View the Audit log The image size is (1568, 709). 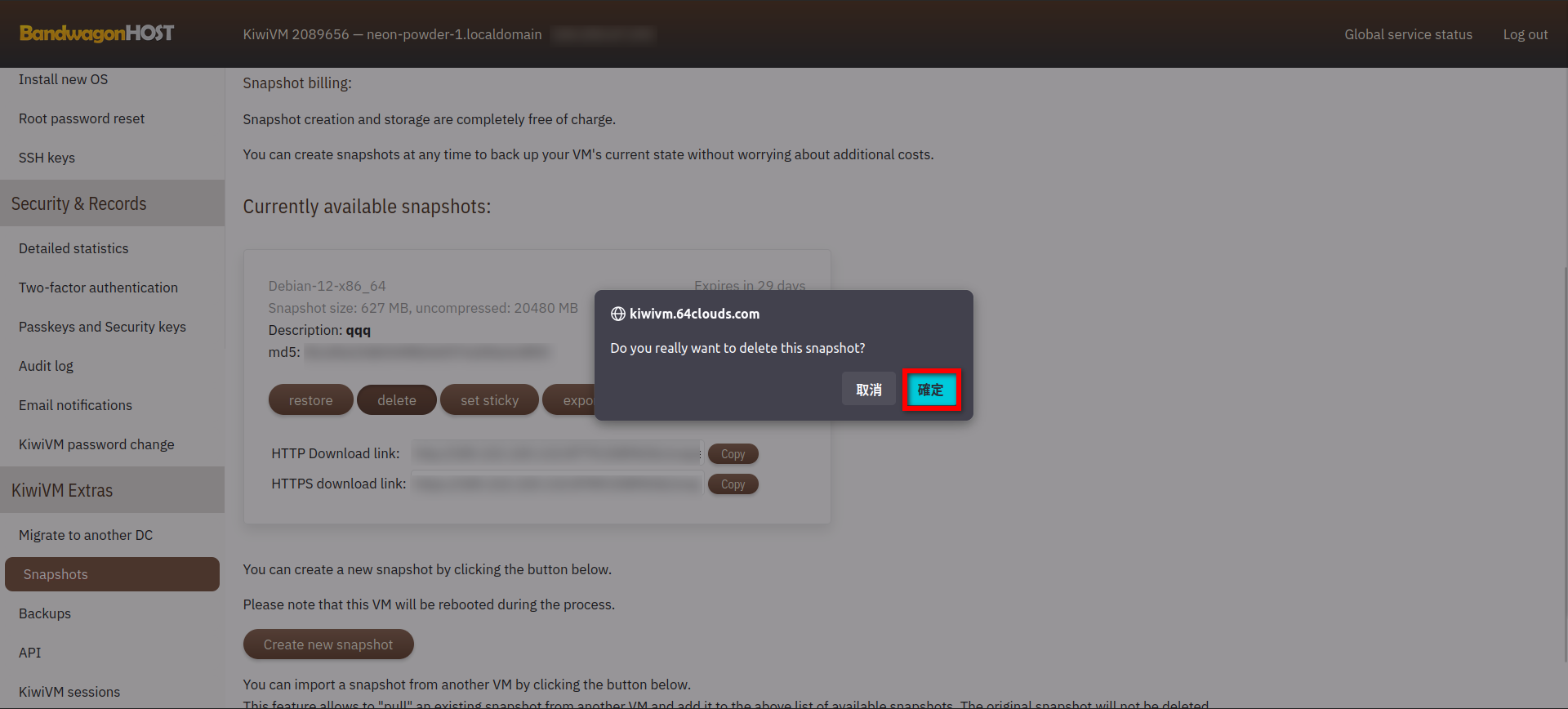tap(46, 366)
